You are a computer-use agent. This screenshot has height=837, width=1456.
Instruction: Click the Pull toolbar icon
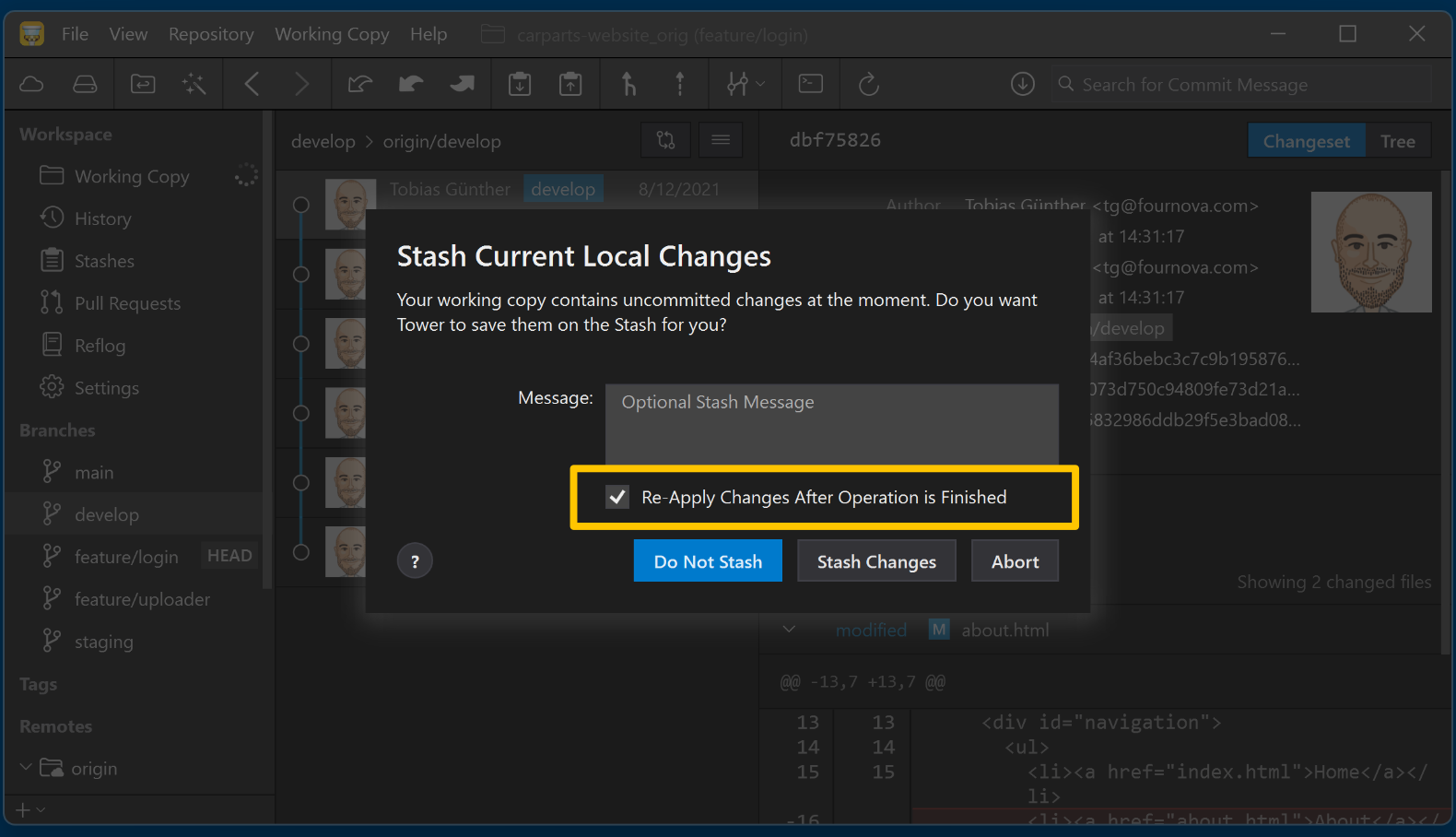(x=411, y=85)
